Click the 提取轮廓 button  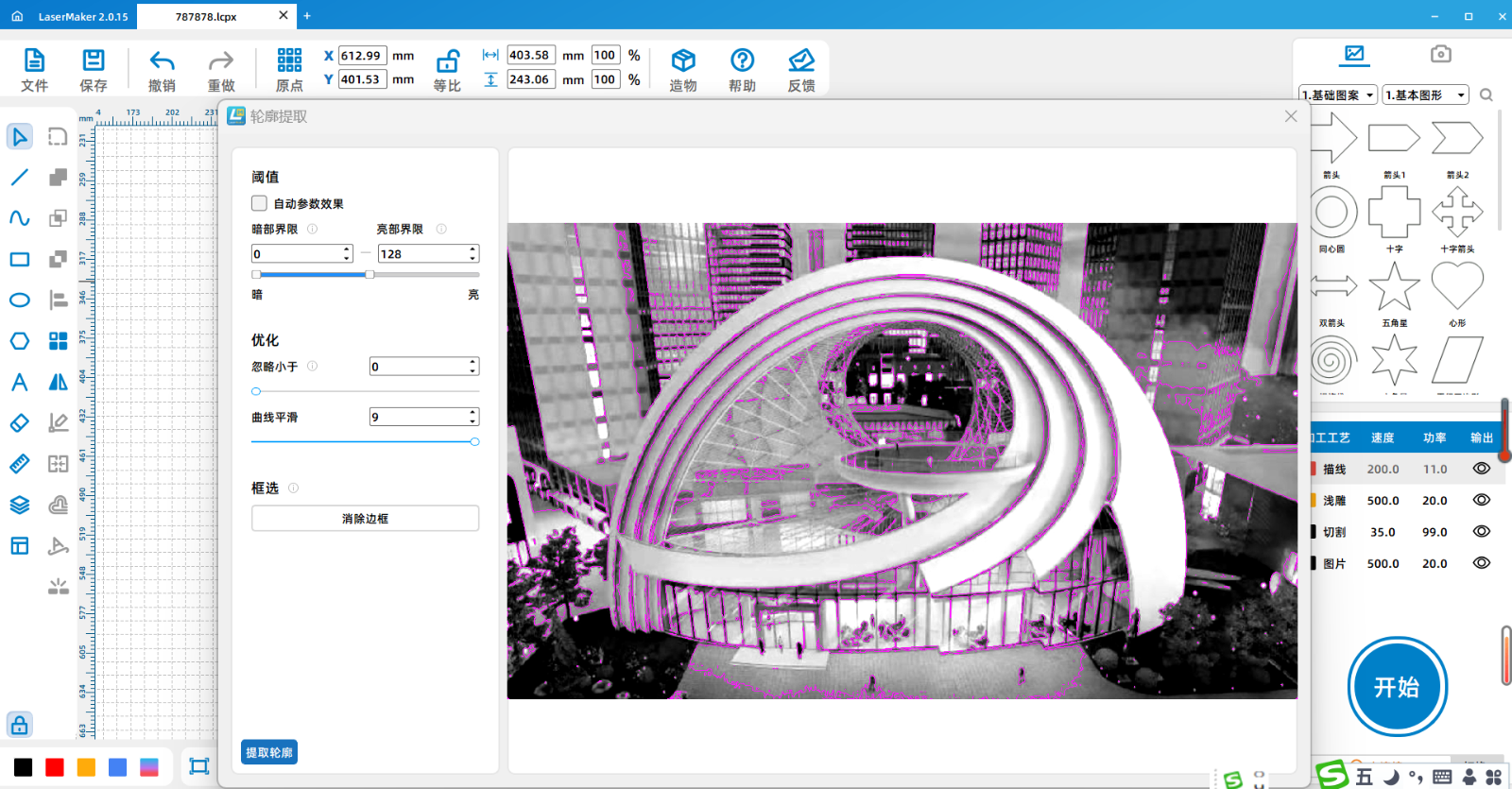coord(269,752)
